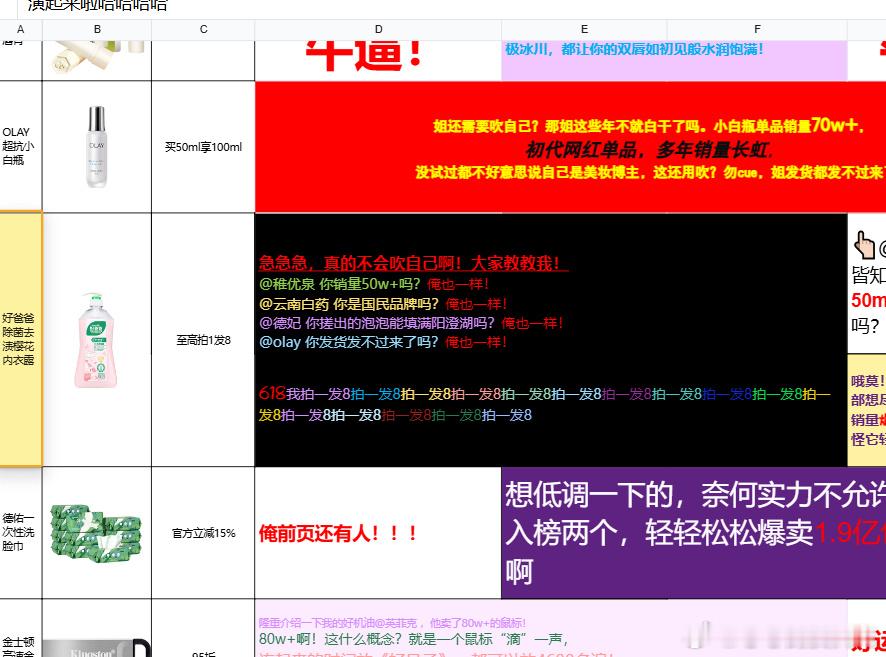Click the rainbow 618我拍一发8 text line
This screenshot has height=657, width=886.
544,404
